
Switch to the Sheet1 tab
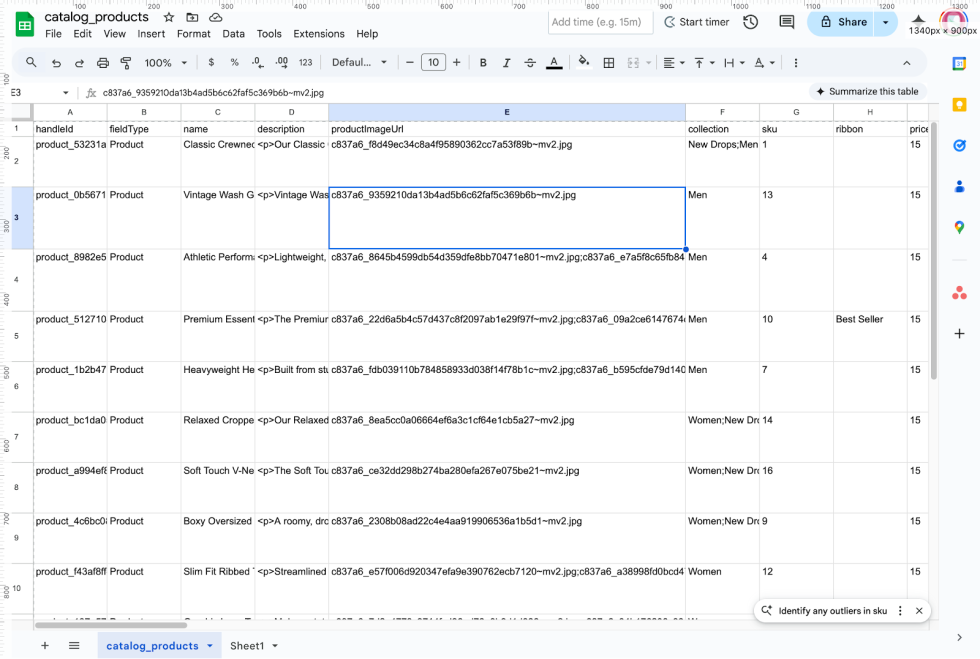(253, 646)
